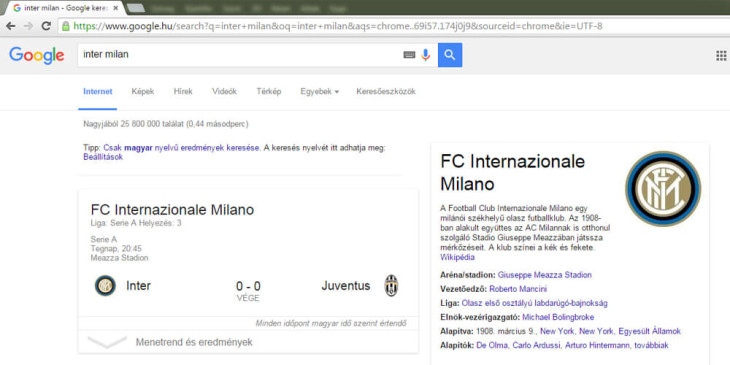The height and width of the screenshot is (365, 730).
Task: Click the Nagyjából 25 800 000 találat text
Action: [166, 124]
